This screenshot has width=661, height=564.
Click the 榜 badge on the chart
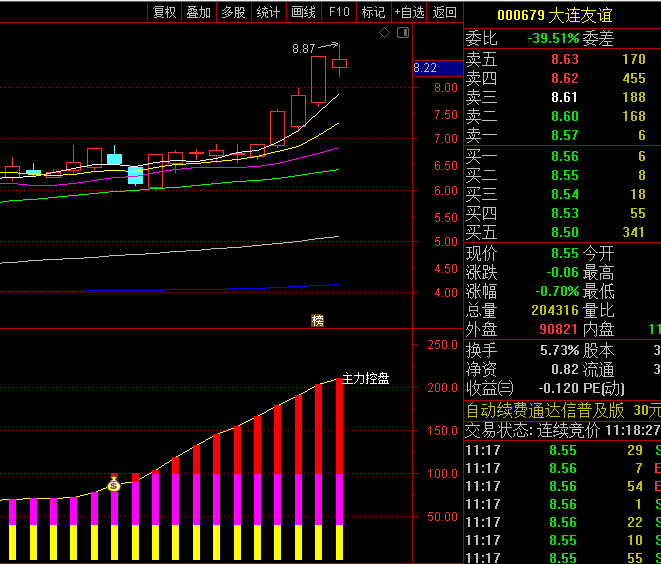tap(317, 320)
